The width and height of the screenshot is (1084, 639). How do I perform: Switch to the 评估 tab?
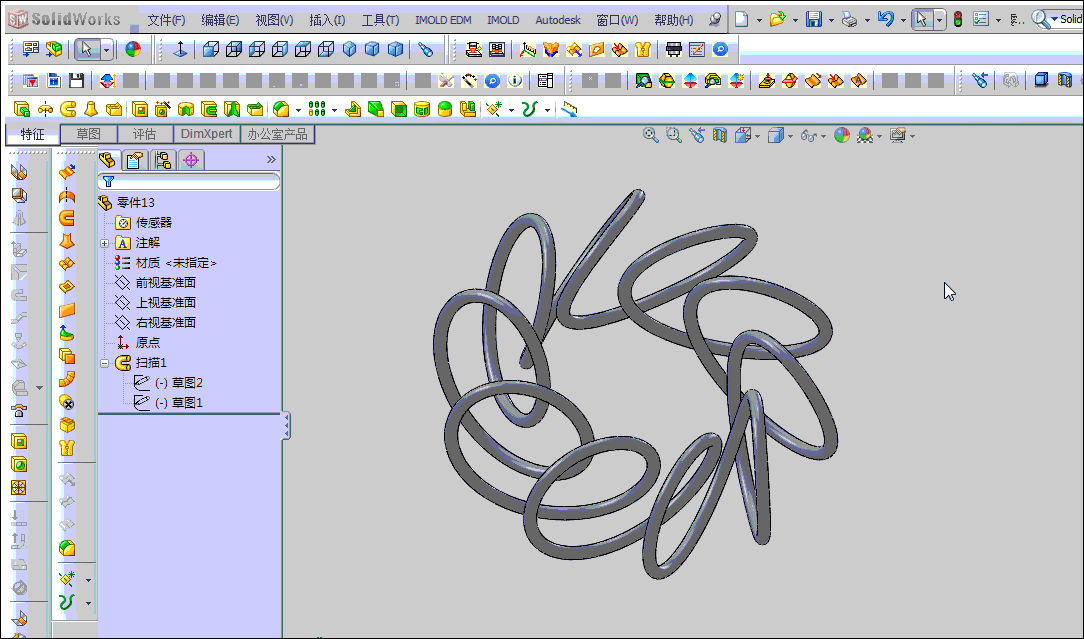(144, 134)
